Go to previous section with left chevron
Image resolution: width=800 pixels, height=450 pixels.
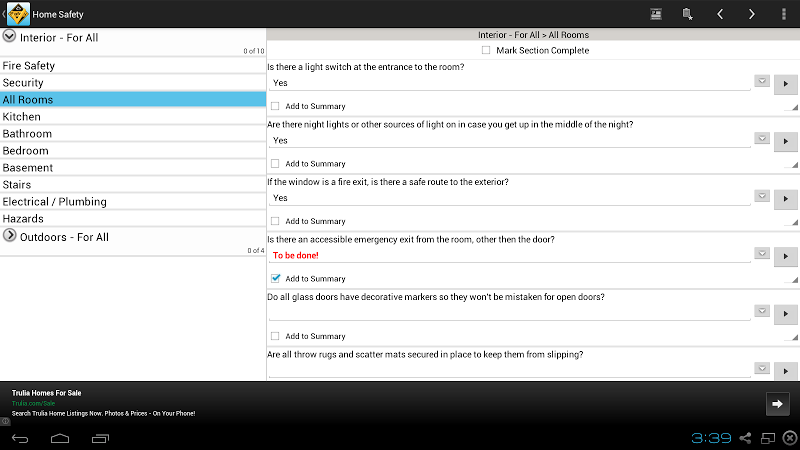720,14
